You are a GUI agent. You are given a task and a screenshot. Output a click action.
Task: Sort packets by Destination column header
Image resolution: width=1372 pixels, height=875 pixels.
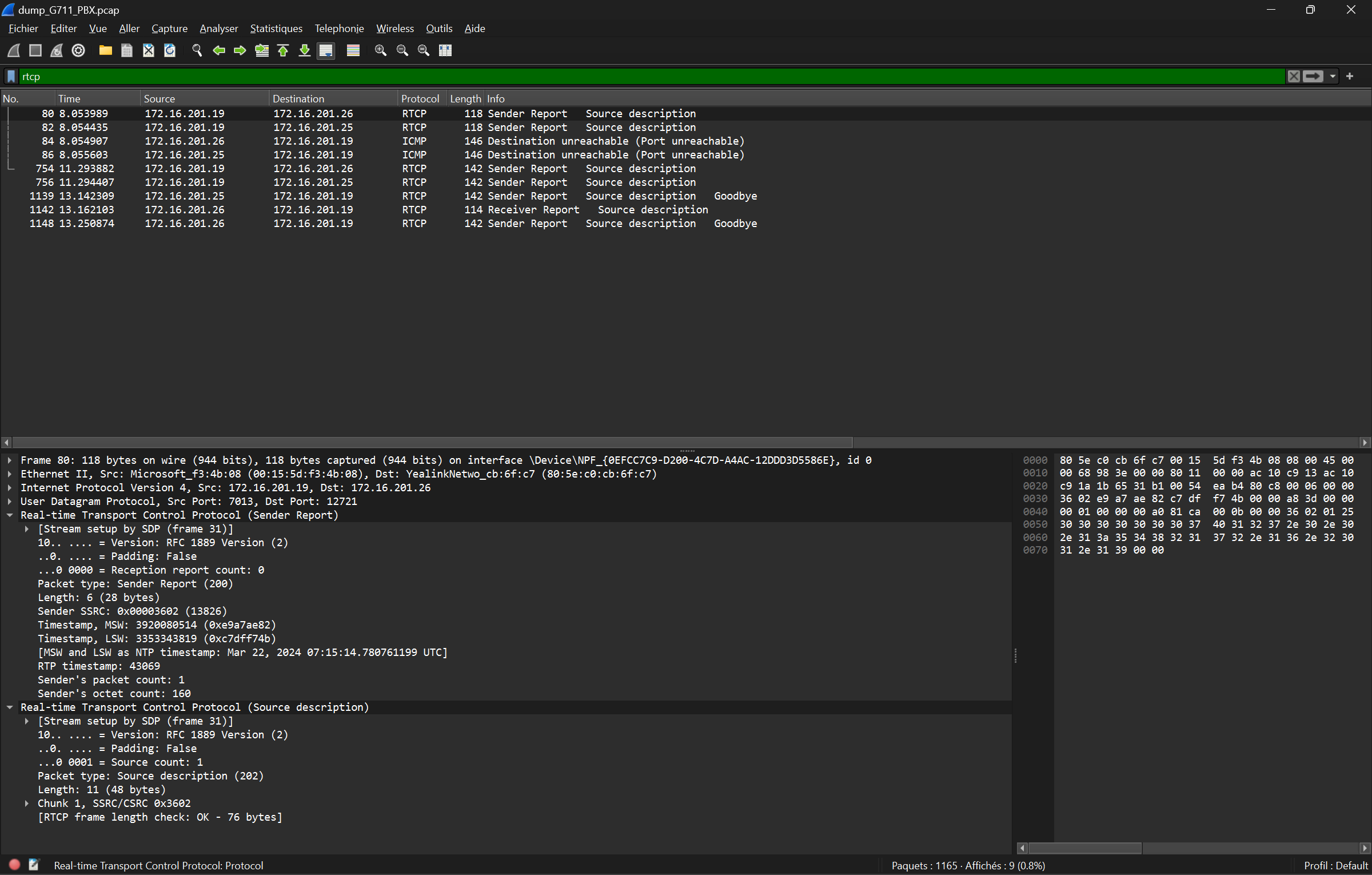click(x=333, y=98)
